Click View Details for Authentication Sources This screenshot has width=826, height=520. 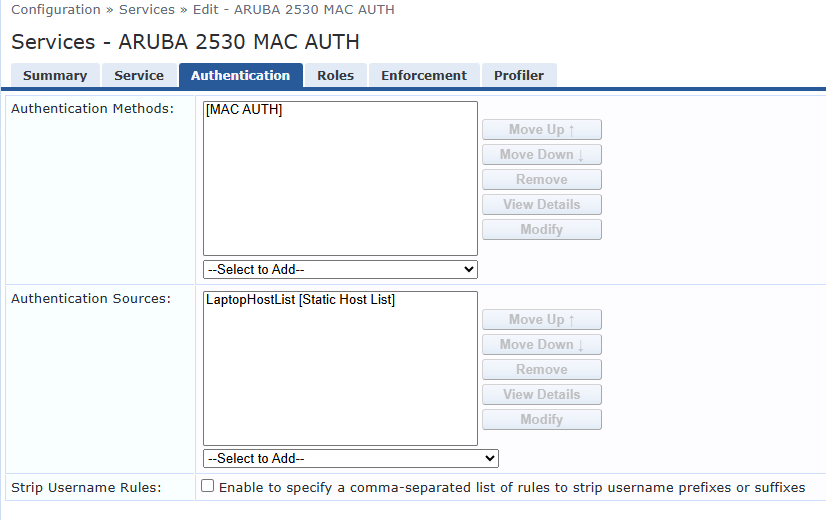542,395
